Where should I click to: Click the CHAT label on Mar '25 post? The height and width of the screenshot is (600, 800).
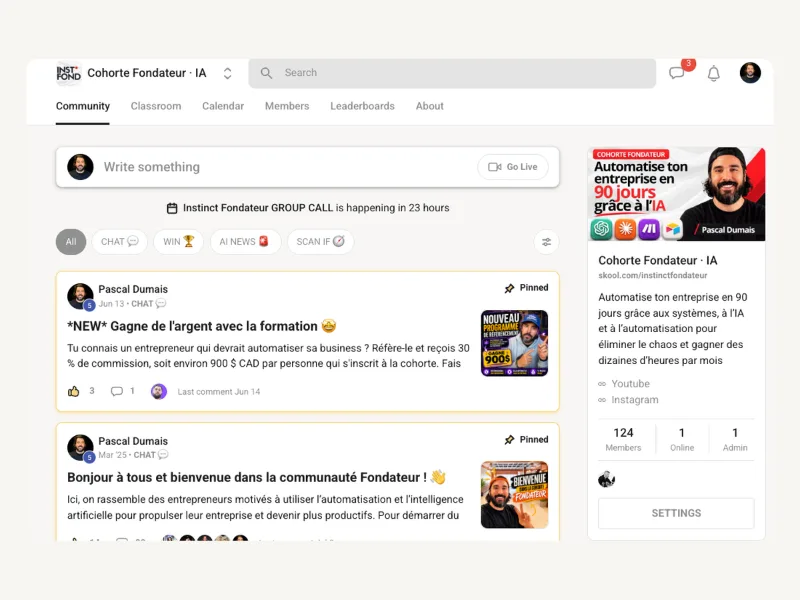pos(151,455)
